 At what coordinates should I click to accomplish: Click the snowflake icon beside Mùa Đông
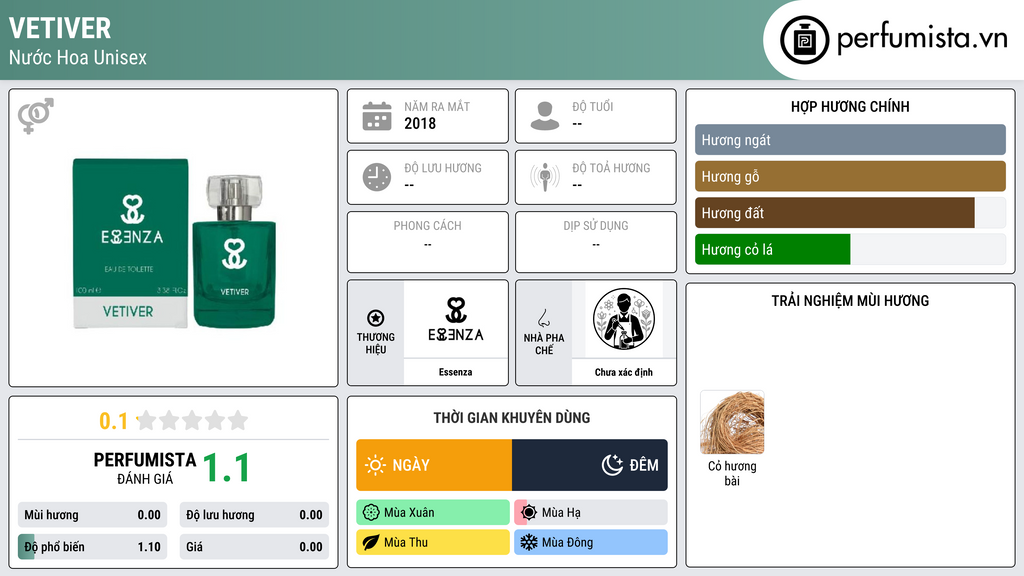pos(529,542)
